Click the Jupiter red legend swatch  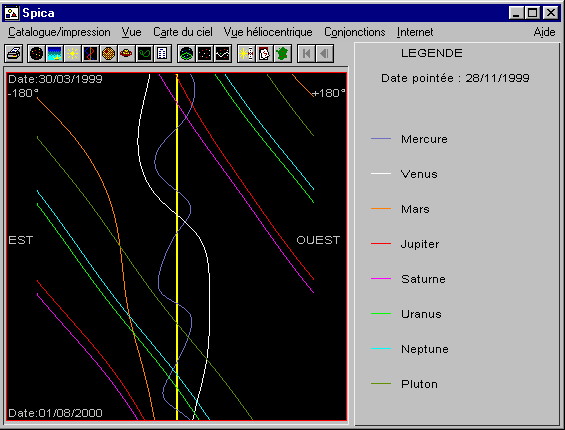click(381, 244)
